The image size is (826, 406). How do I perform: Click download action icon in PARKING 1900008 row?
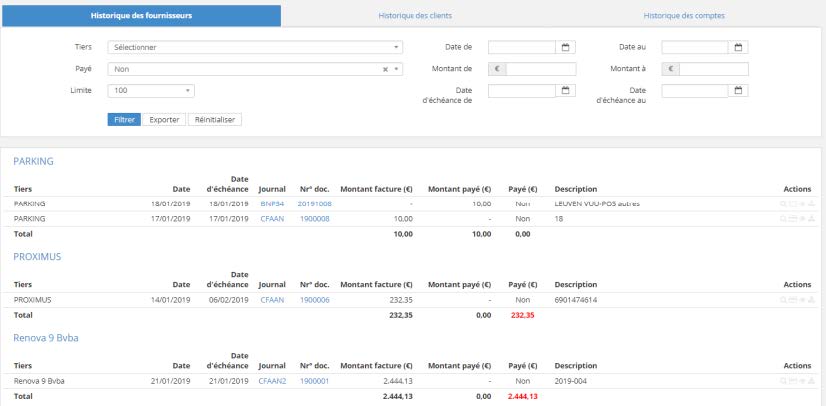point(812,219)
